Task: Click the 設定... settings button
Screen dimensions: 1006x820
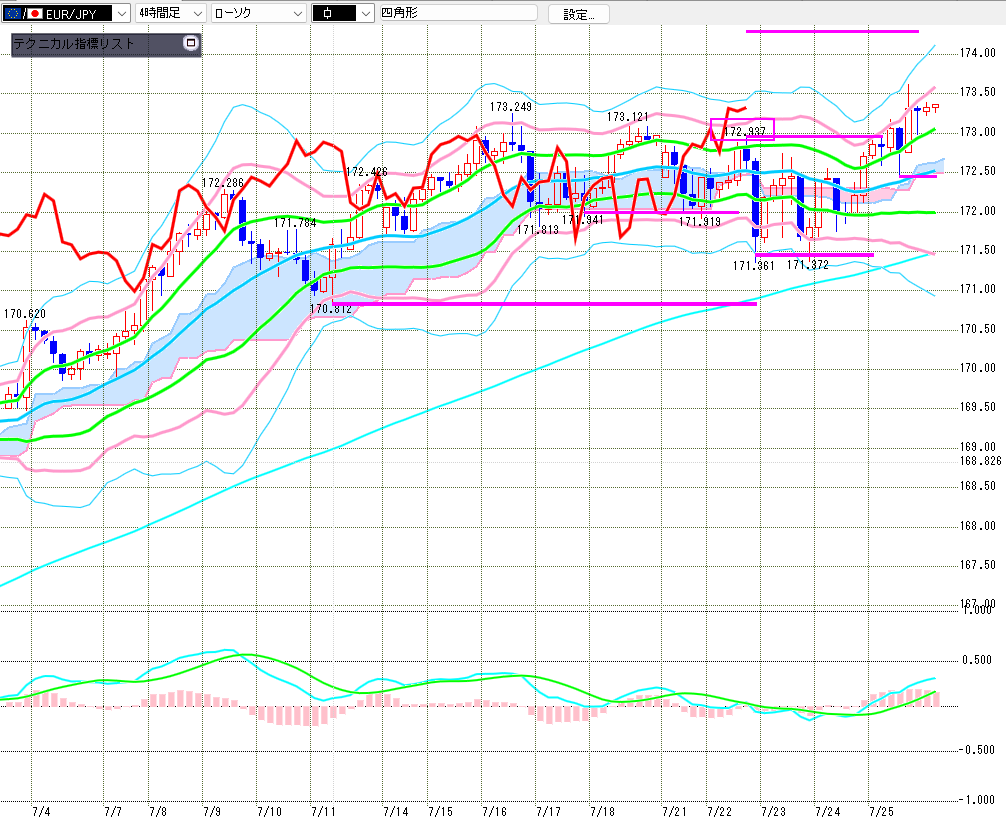Action: [x=579, y=14]
